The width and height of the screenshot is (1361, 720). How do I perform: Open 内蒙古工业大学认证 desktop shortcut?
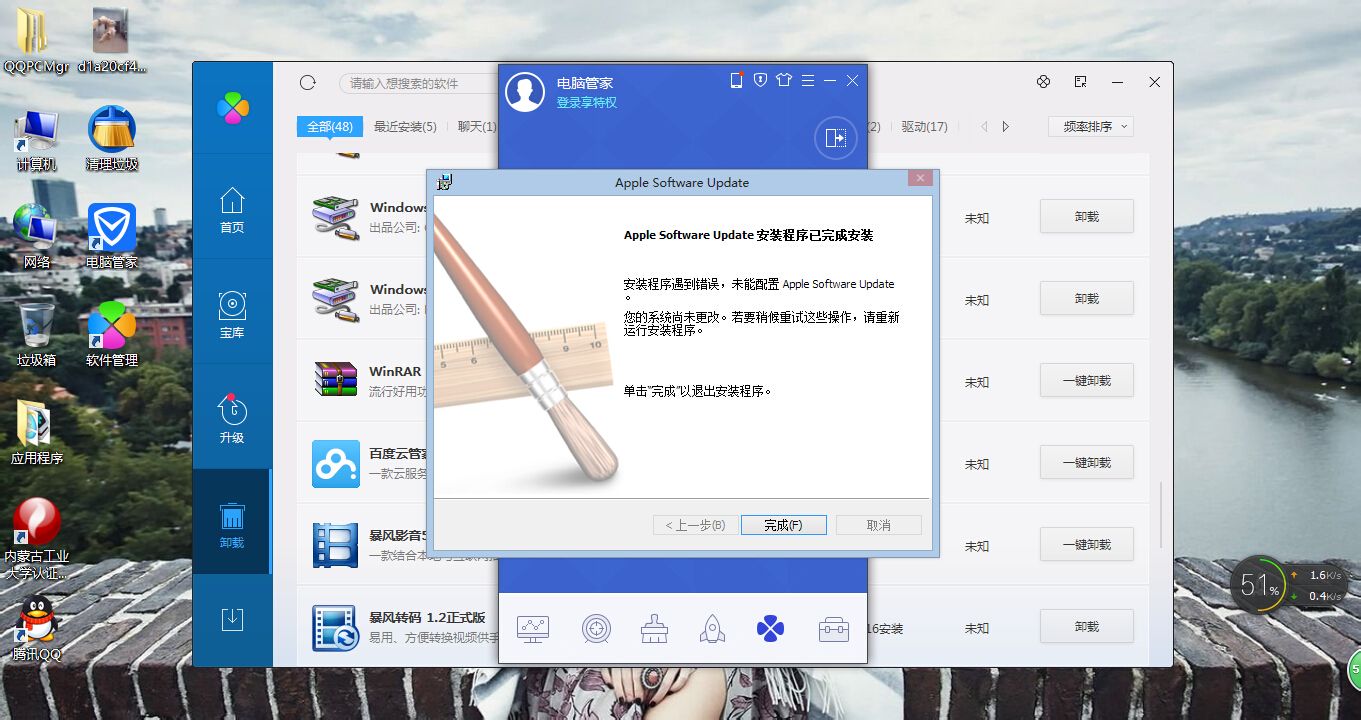point(37,539)
